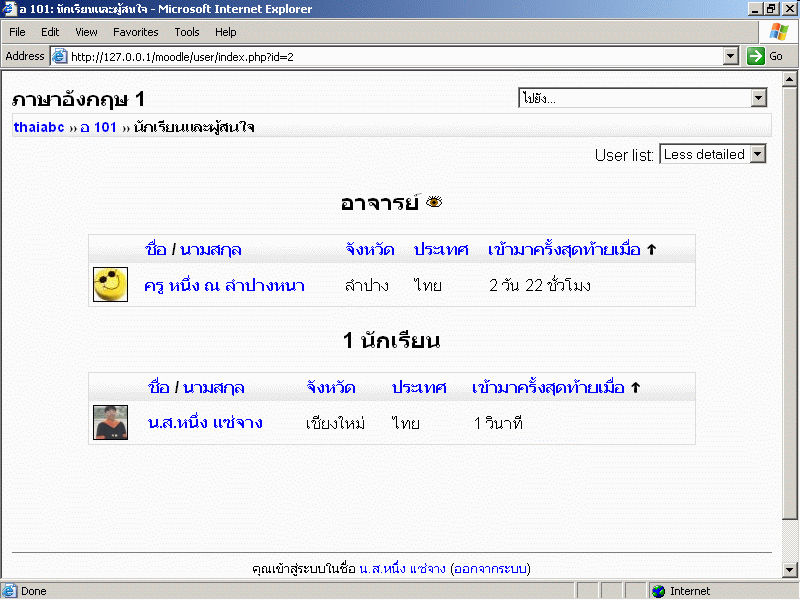Click the Internet zone globe icon in status bar
Image resolution: width=800 pixels, height=600 pixels.
click(x=658, y=591)
